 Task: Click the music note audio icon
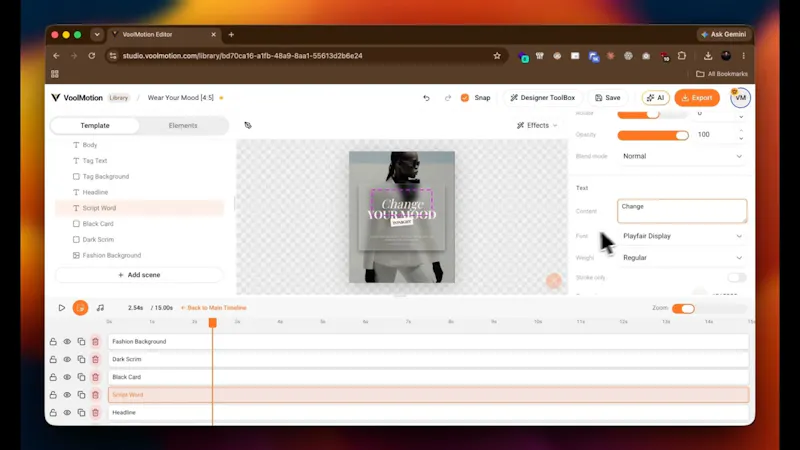(x=100, y=308)
